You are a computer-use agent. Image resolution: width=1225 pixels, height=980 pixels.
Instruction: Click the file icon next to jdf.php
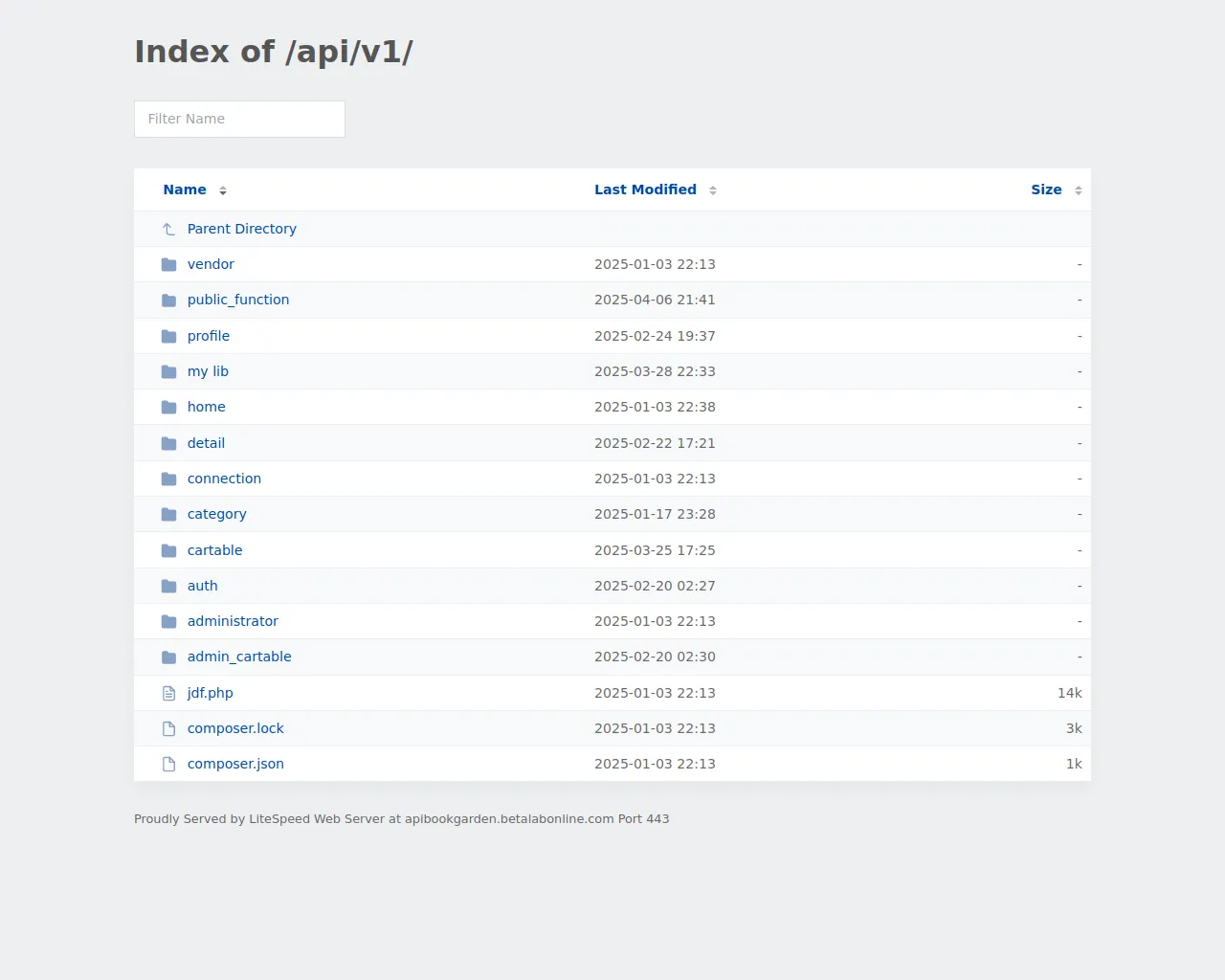169,693
